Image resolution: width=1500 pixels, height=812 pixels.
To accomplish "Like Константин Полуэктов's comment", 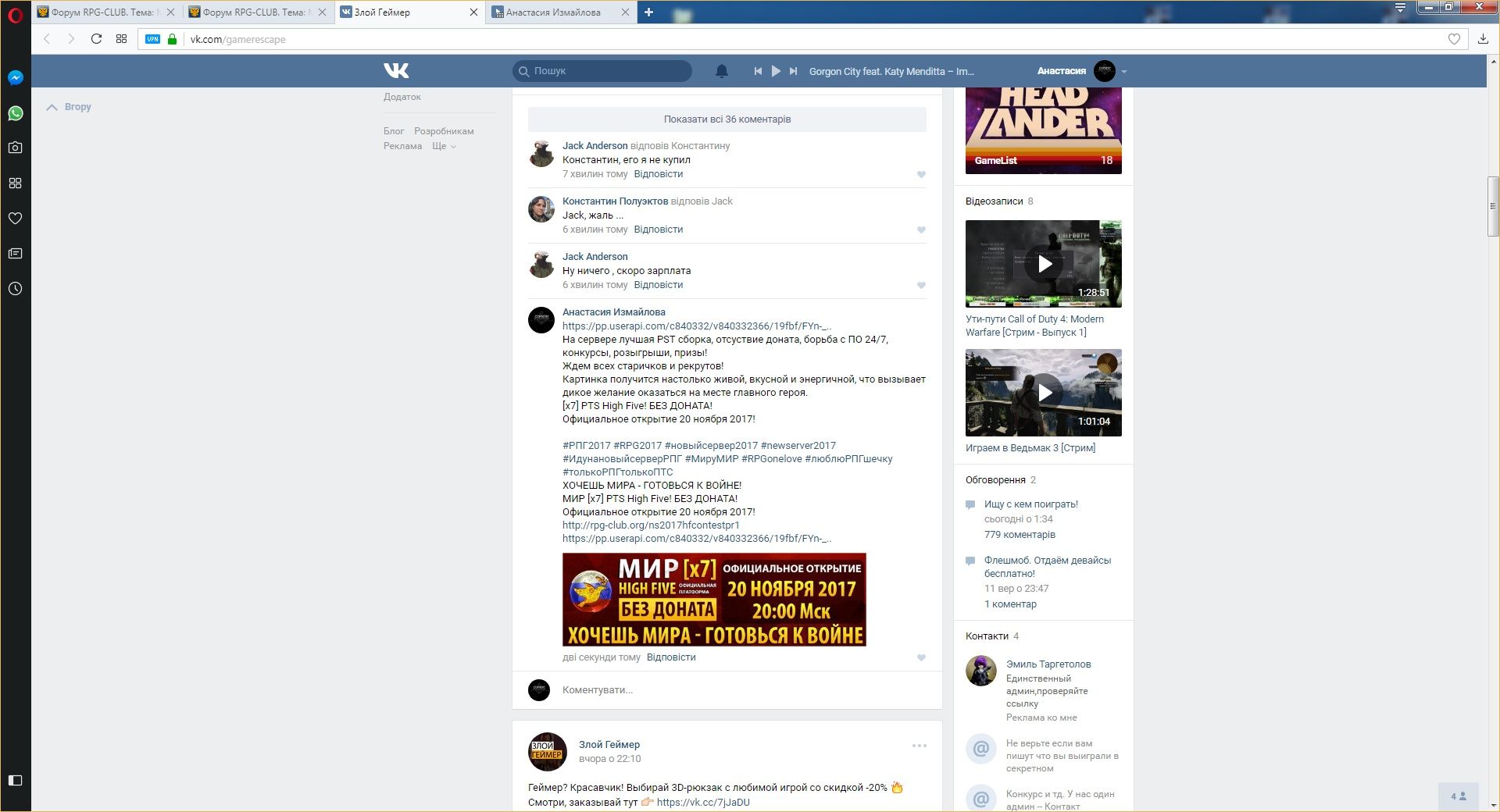I will [921, 230].
